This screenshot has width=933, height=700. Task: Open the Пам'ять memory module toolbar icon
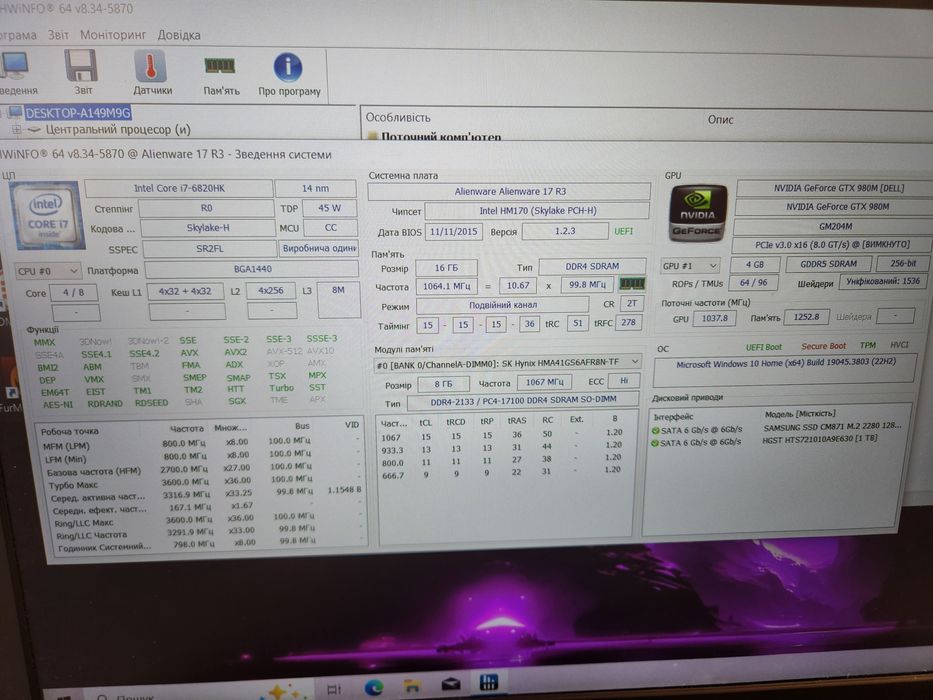(x=220, y=65)
